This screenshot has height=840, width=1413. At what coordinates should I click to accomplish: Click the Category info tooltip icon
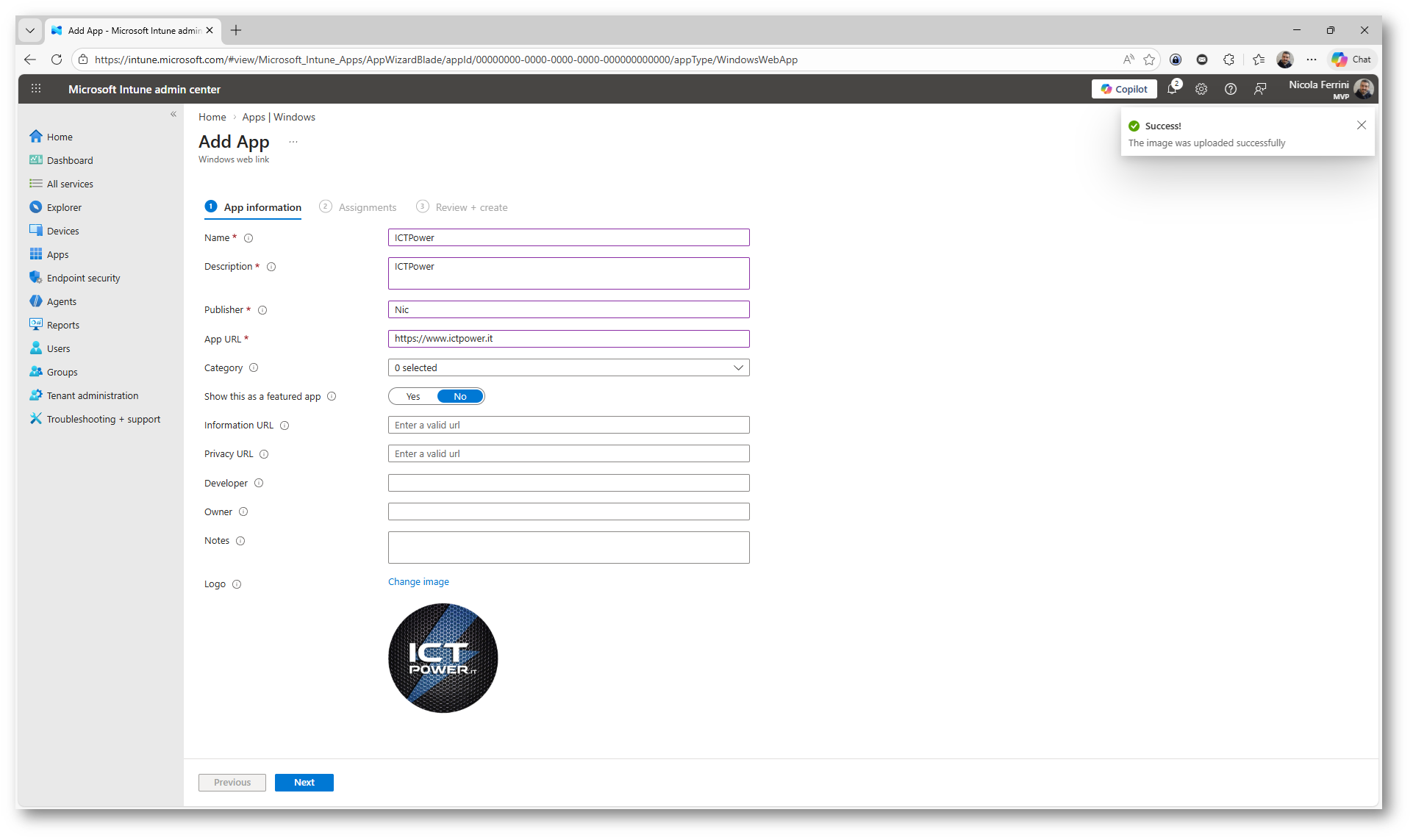click(254, 367)
